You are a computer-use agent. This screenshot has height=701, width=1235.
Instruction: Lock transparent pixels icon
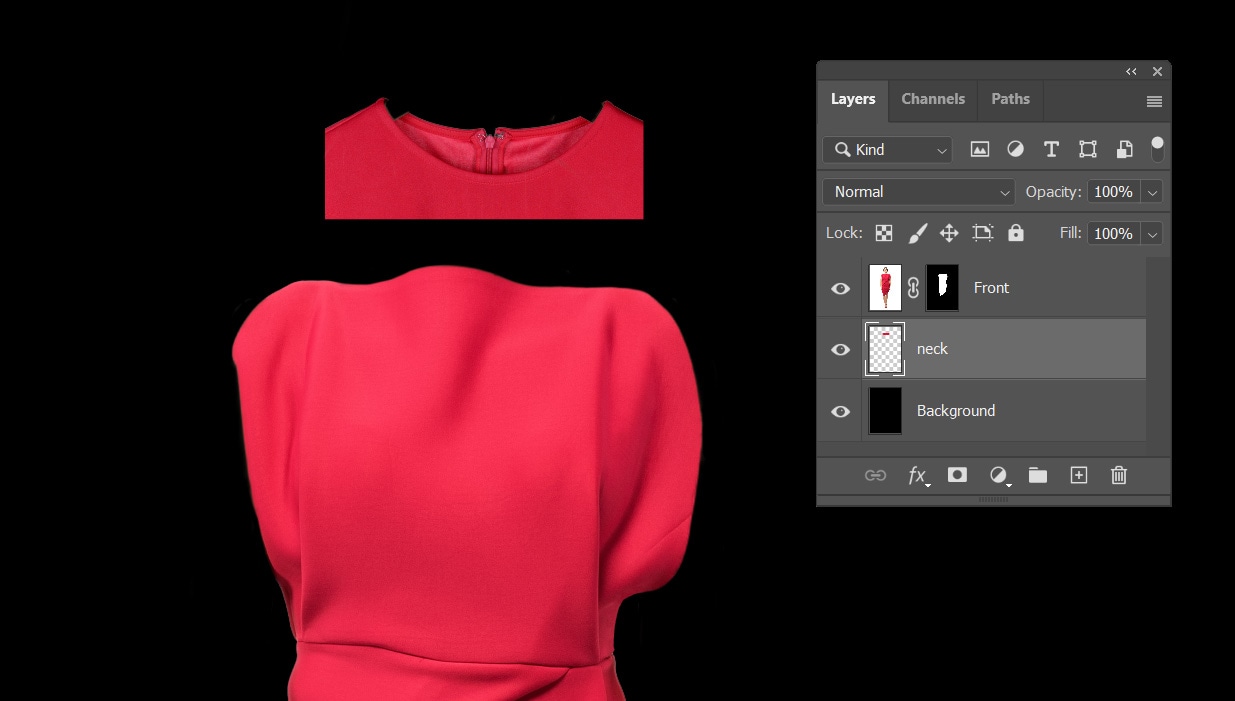[884, 233]
